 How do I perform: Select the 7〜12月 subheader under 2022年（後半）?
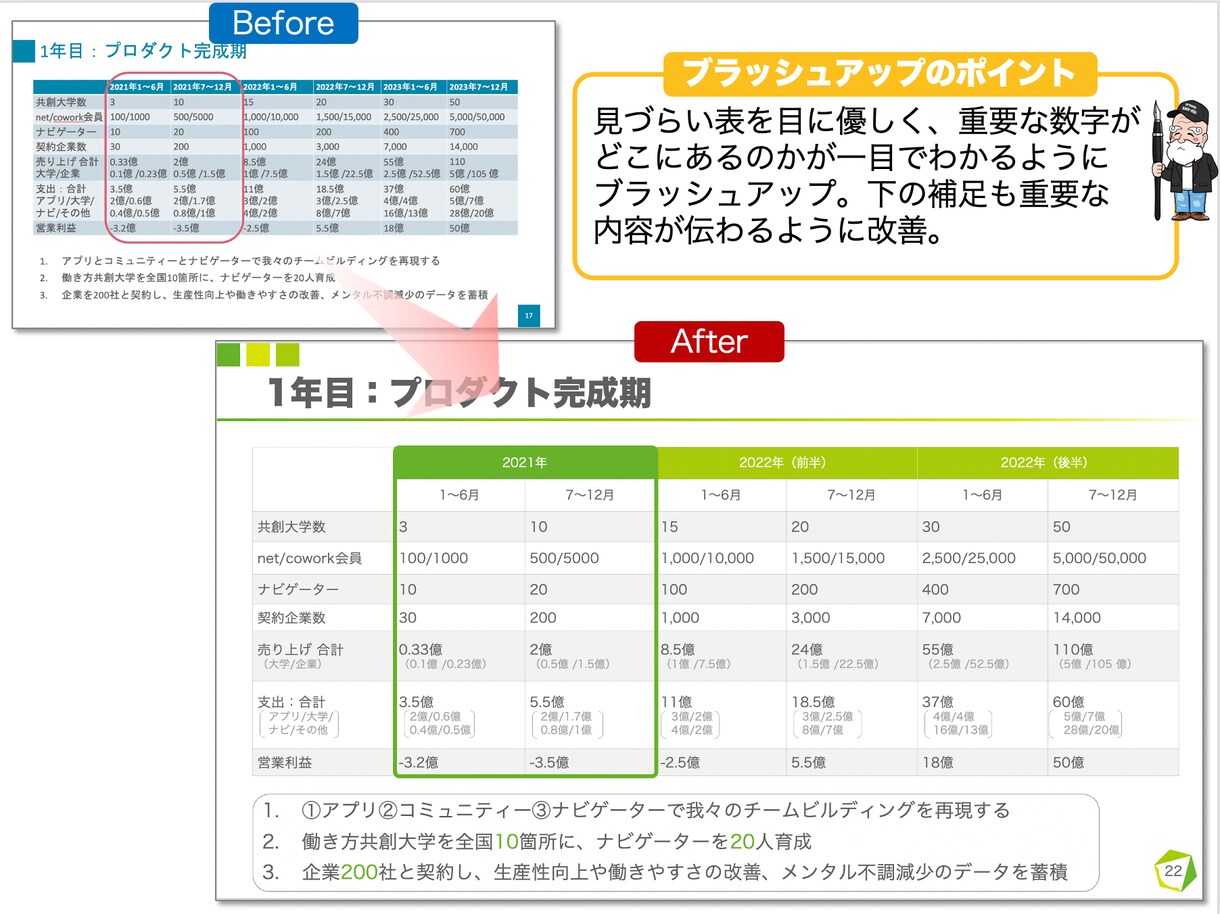pos(1113,495)
